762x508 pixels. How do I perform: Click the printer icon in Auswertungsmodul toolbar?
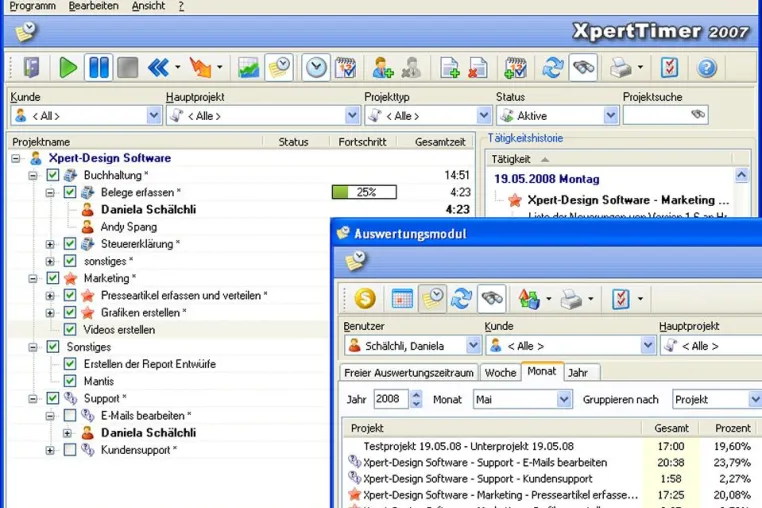(572, 298)
